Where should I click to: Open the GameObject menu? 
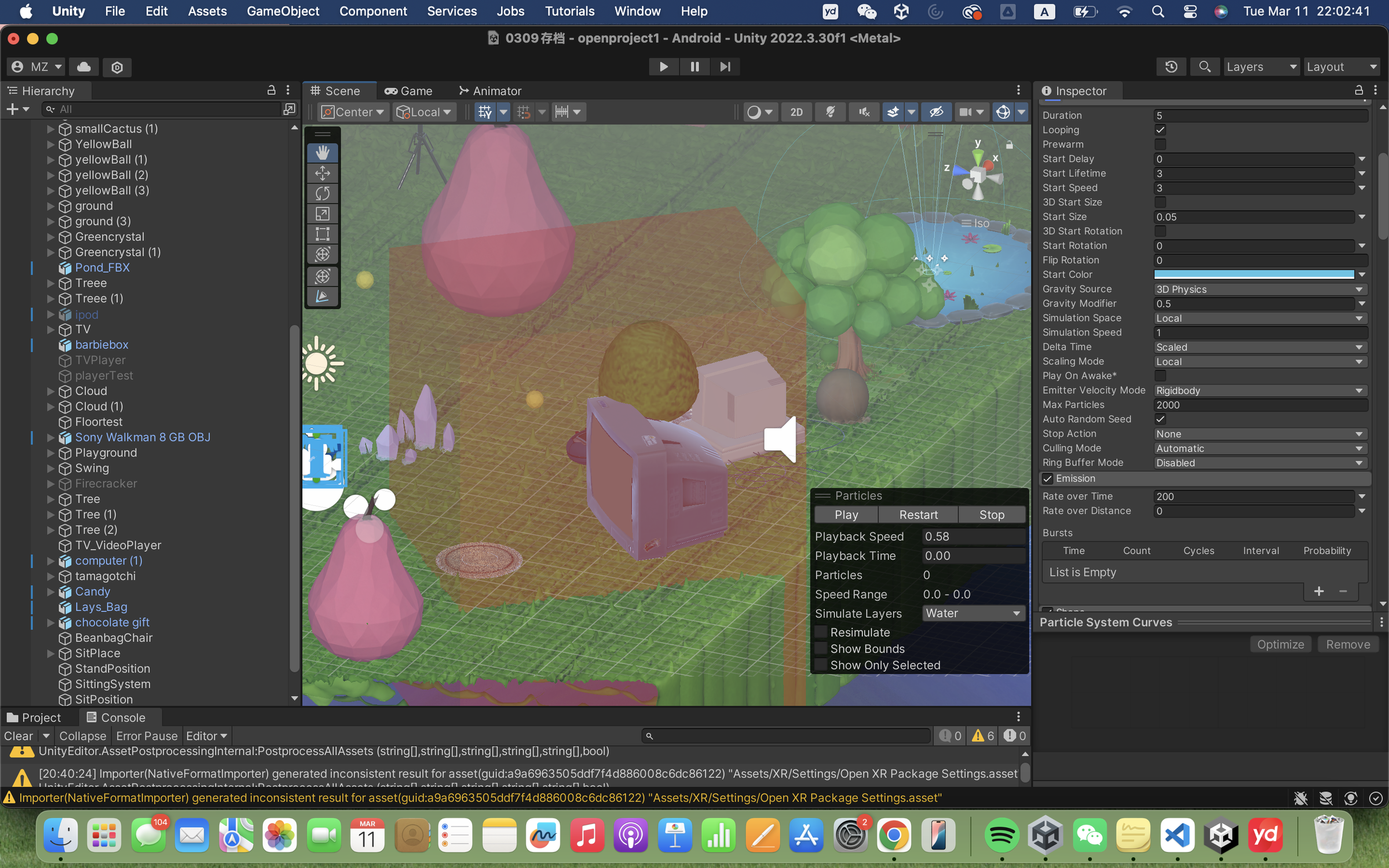coord(282,11)
